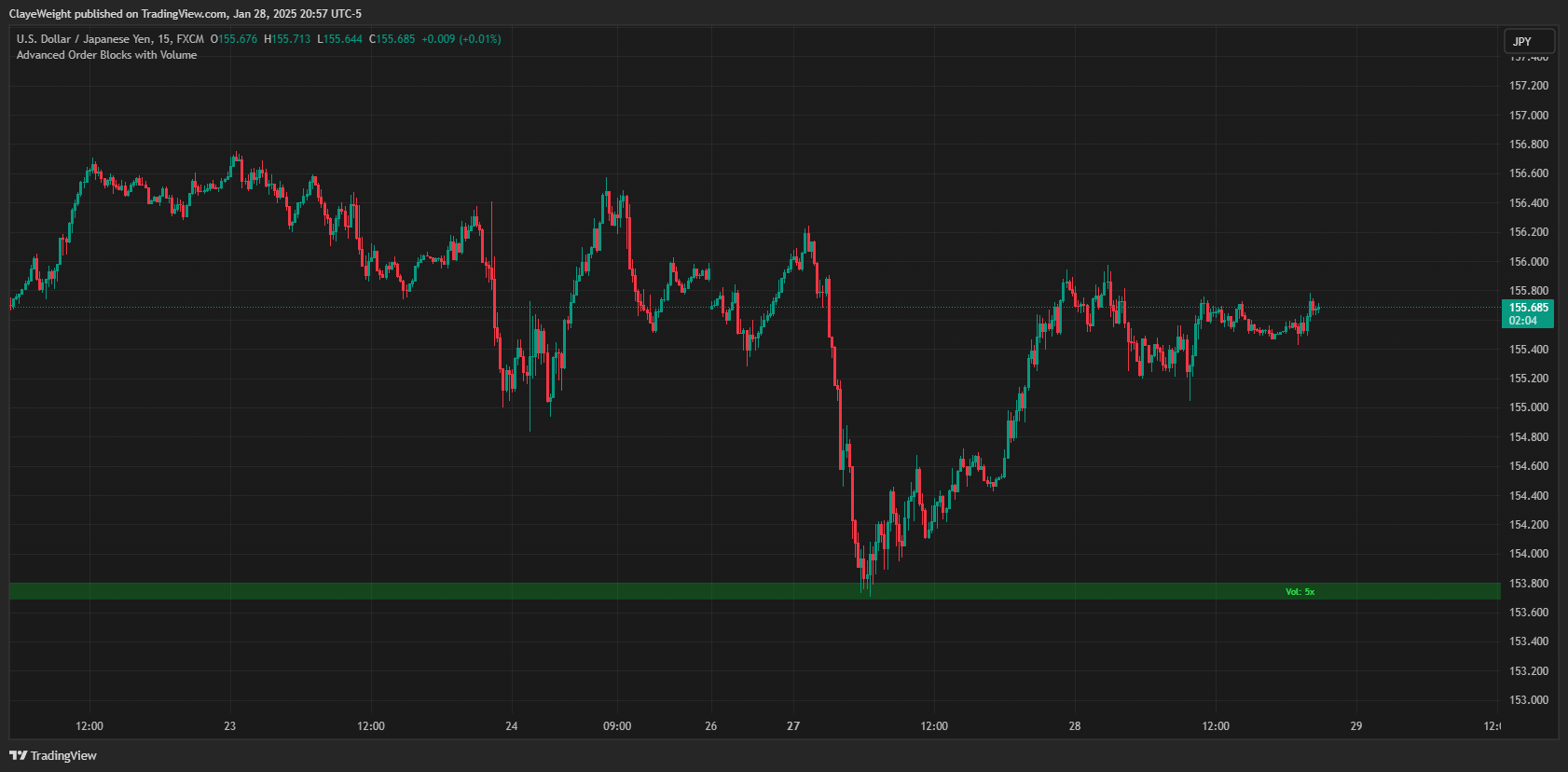Click the open value O155.676
The image size is (1568, 772).
click(x=234, y=39)
